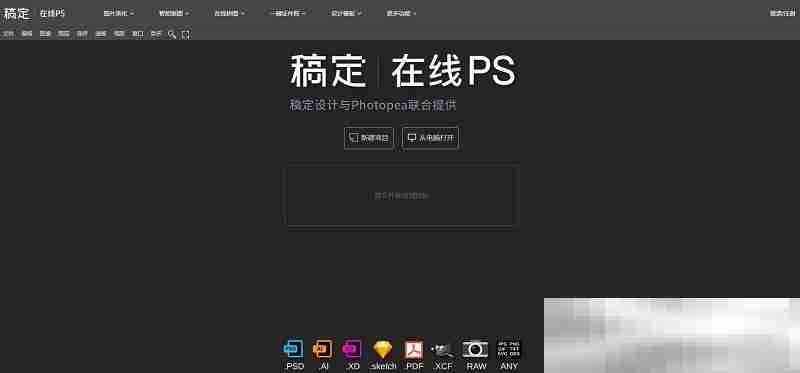Expand the 图片美化 navigation dropdown

point(118,14)
